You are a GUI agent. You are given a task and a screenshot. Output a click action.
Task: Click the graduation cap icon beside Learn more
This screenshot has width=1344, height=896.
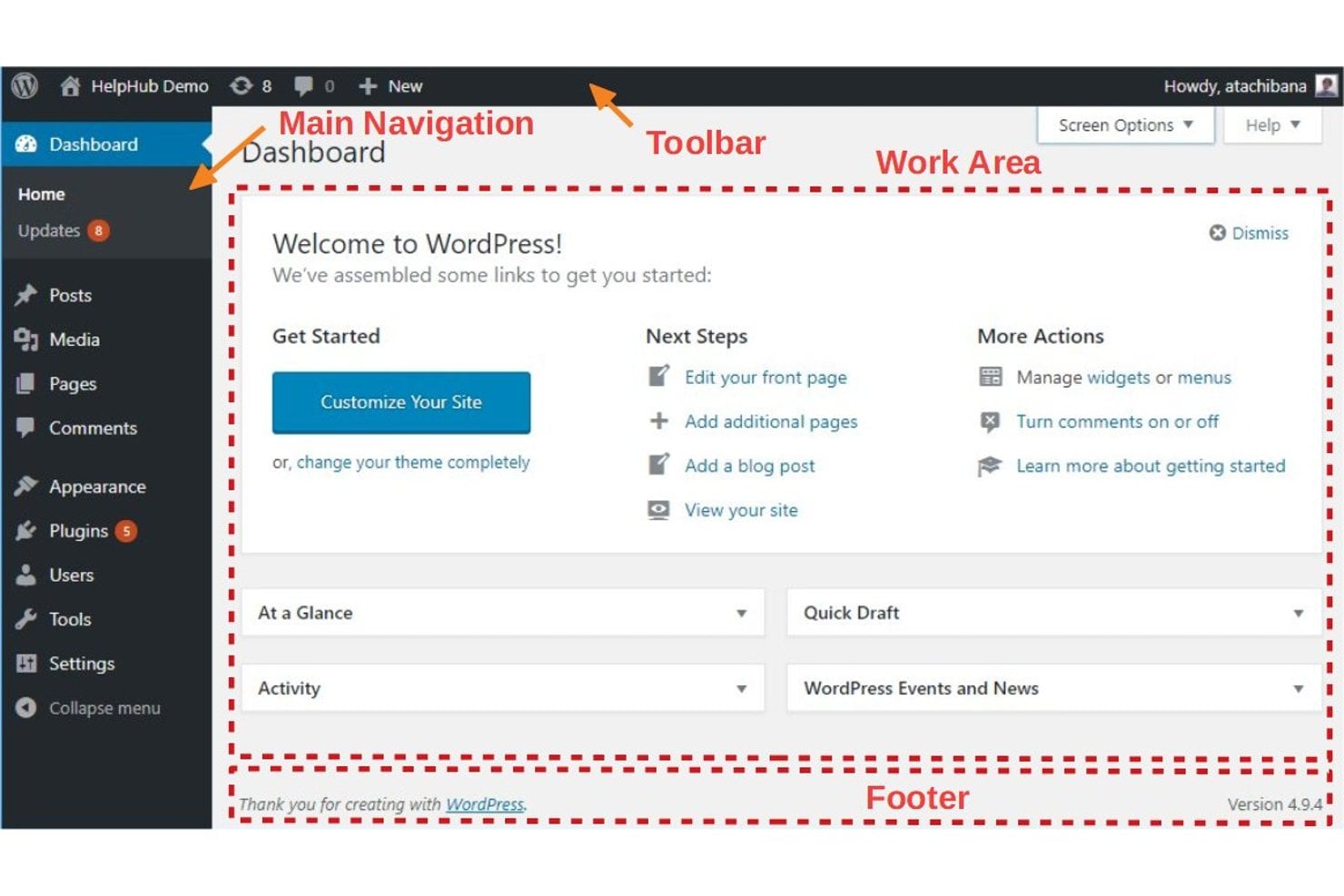click(x=990, y=466)
